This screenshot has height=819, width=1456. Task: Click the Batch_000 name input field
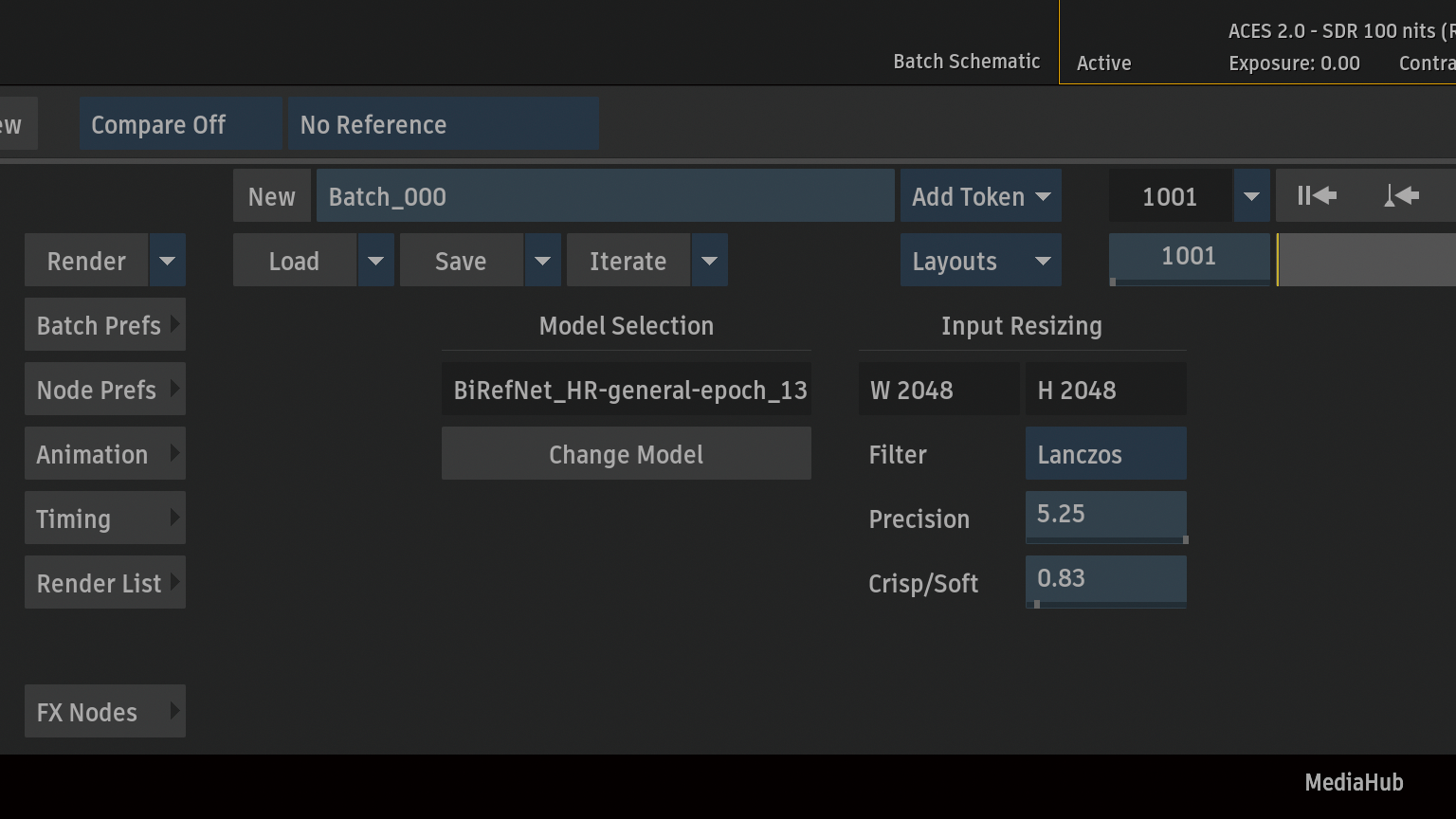coord(605,196)
